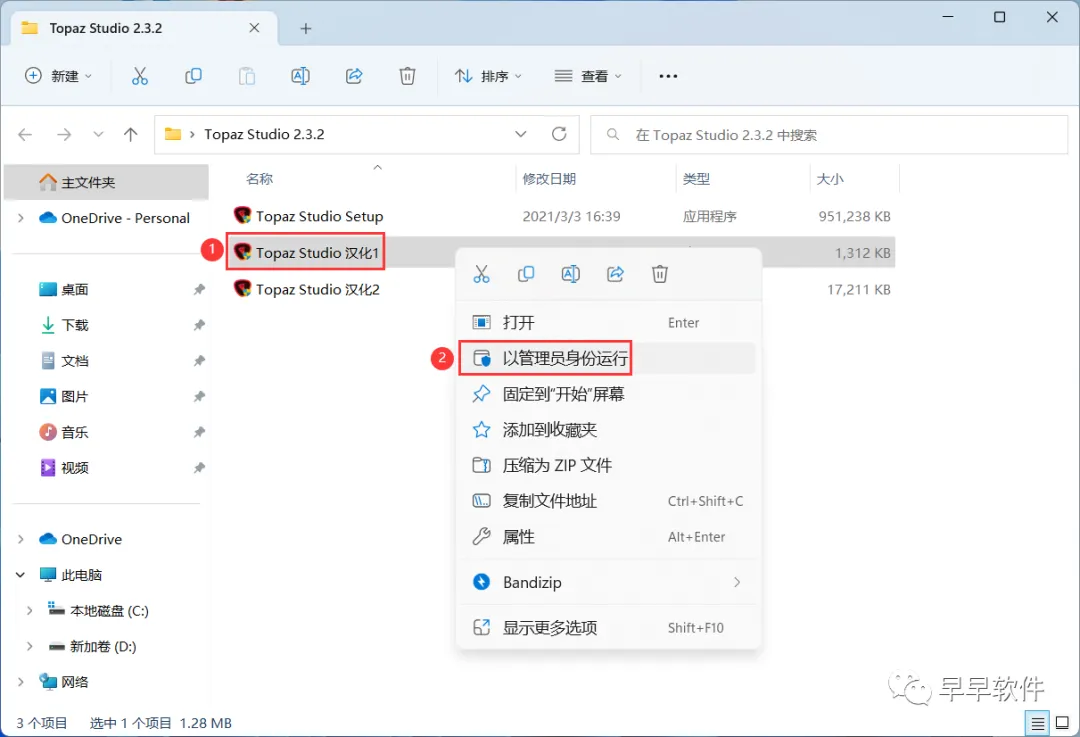Screen dimensions: 1080x737
Task: Open recent locations dropdown beside forward arrow
Action: tap(98, 134)
